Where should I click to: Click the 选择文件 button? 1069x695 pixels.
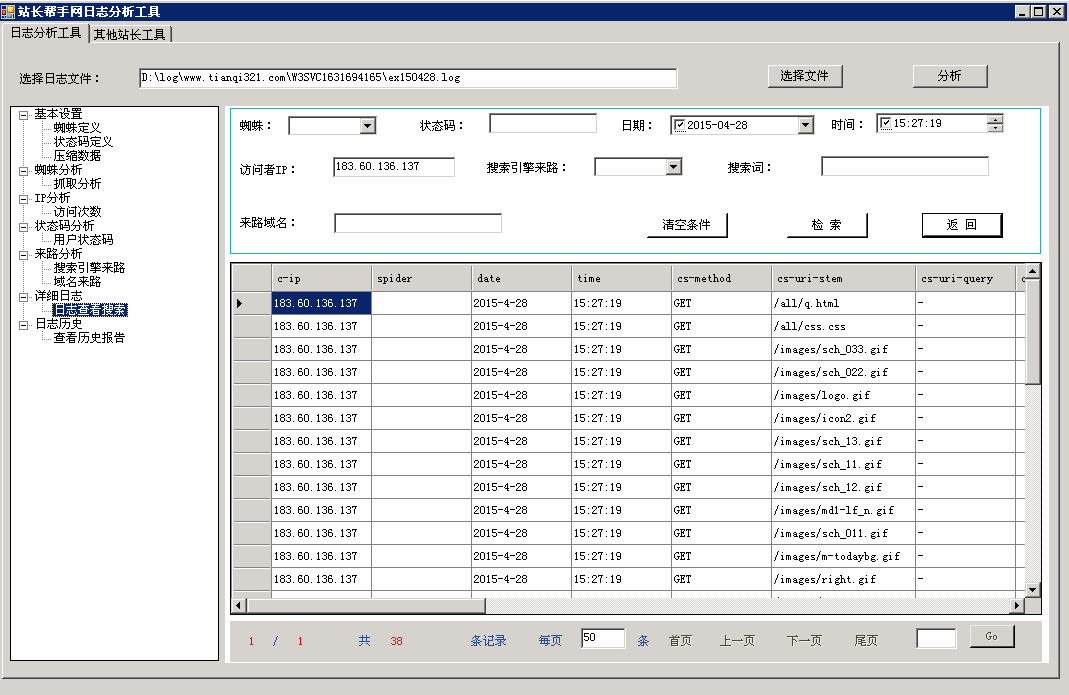(x=805, y=76)
